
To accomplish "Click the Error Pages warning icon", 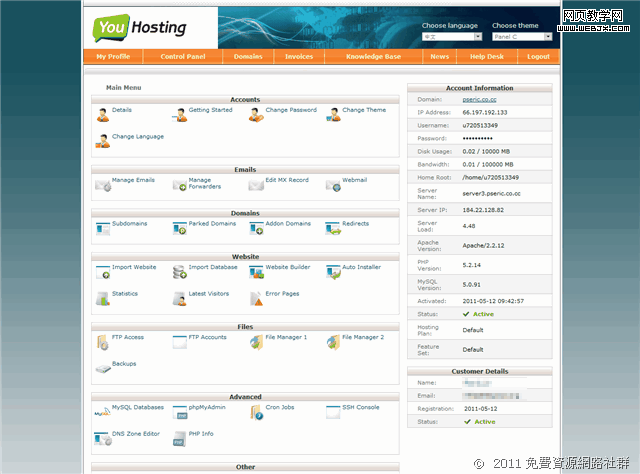I will coord(256,298).
